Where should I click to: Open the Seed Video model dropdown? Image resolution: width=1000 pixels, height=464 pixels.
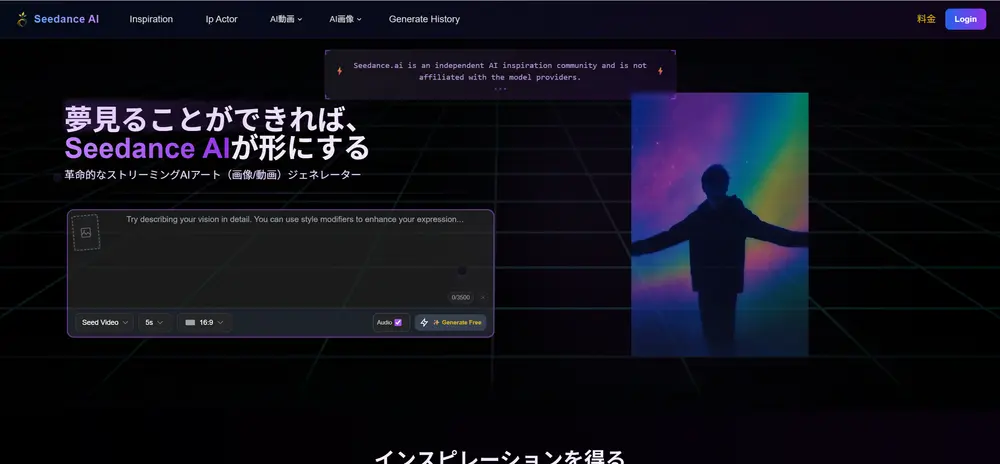click(x=105, y=323)
